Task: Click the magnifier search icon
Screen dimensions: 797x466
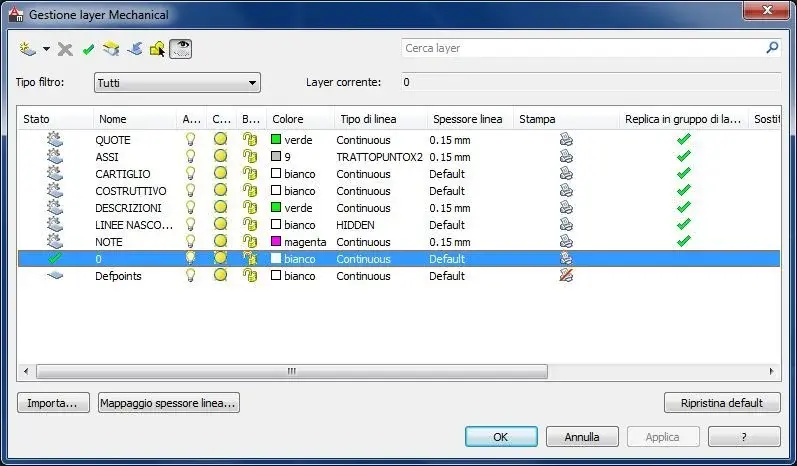Action: pos(772,48)
